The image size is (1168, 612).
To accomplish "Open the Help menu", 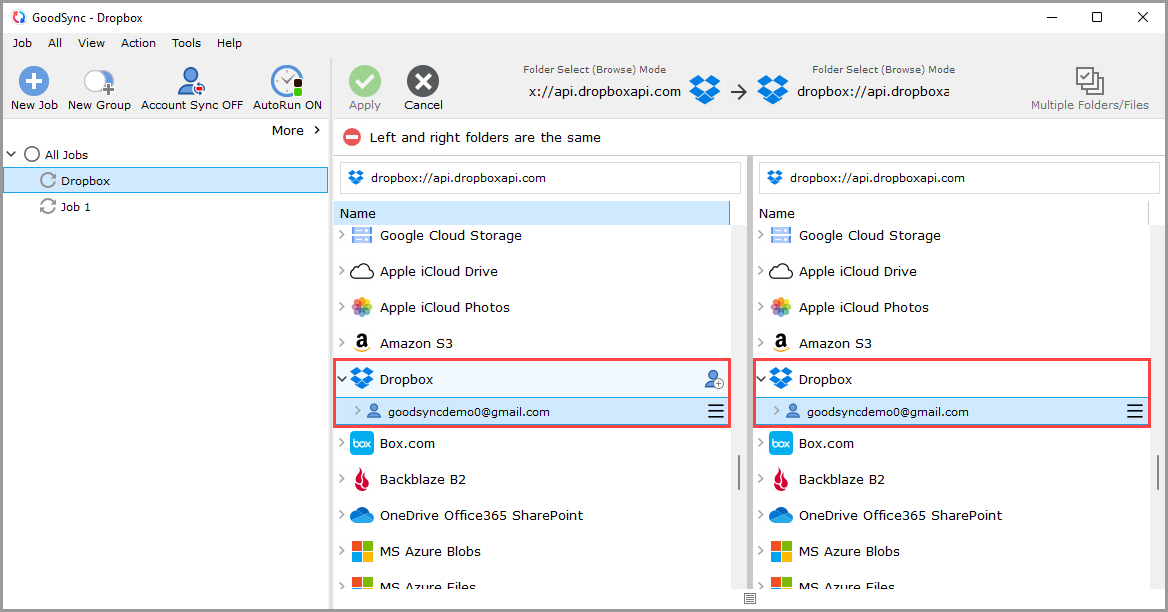I will [x=229, y=43].
